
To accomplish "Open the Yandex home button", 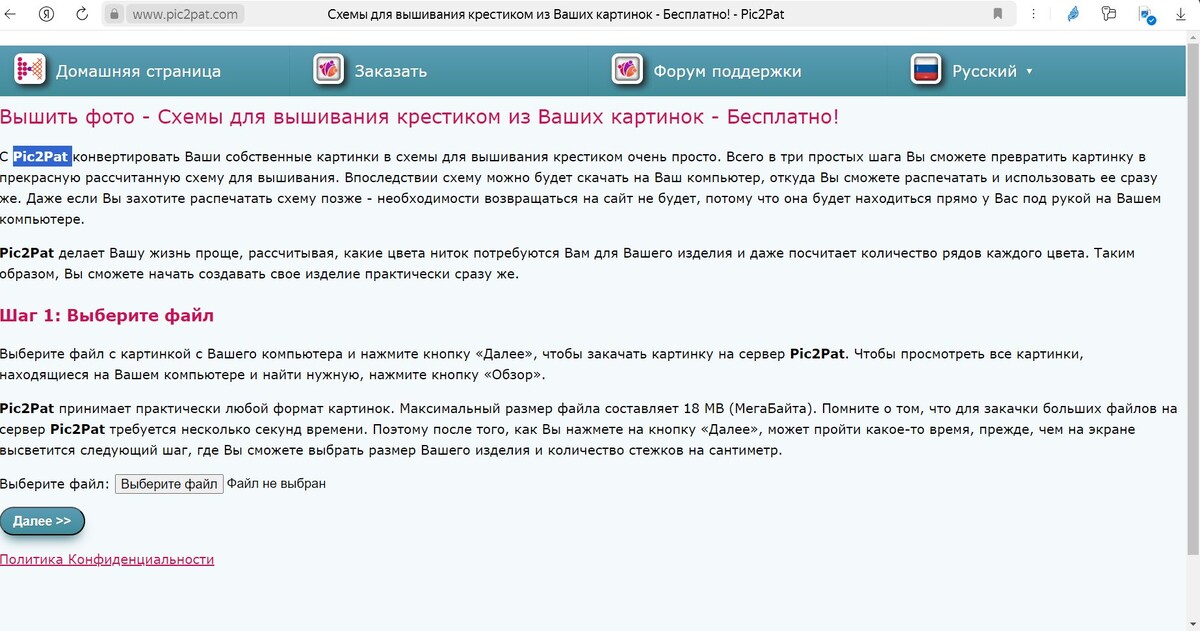I will pos(47,14).
